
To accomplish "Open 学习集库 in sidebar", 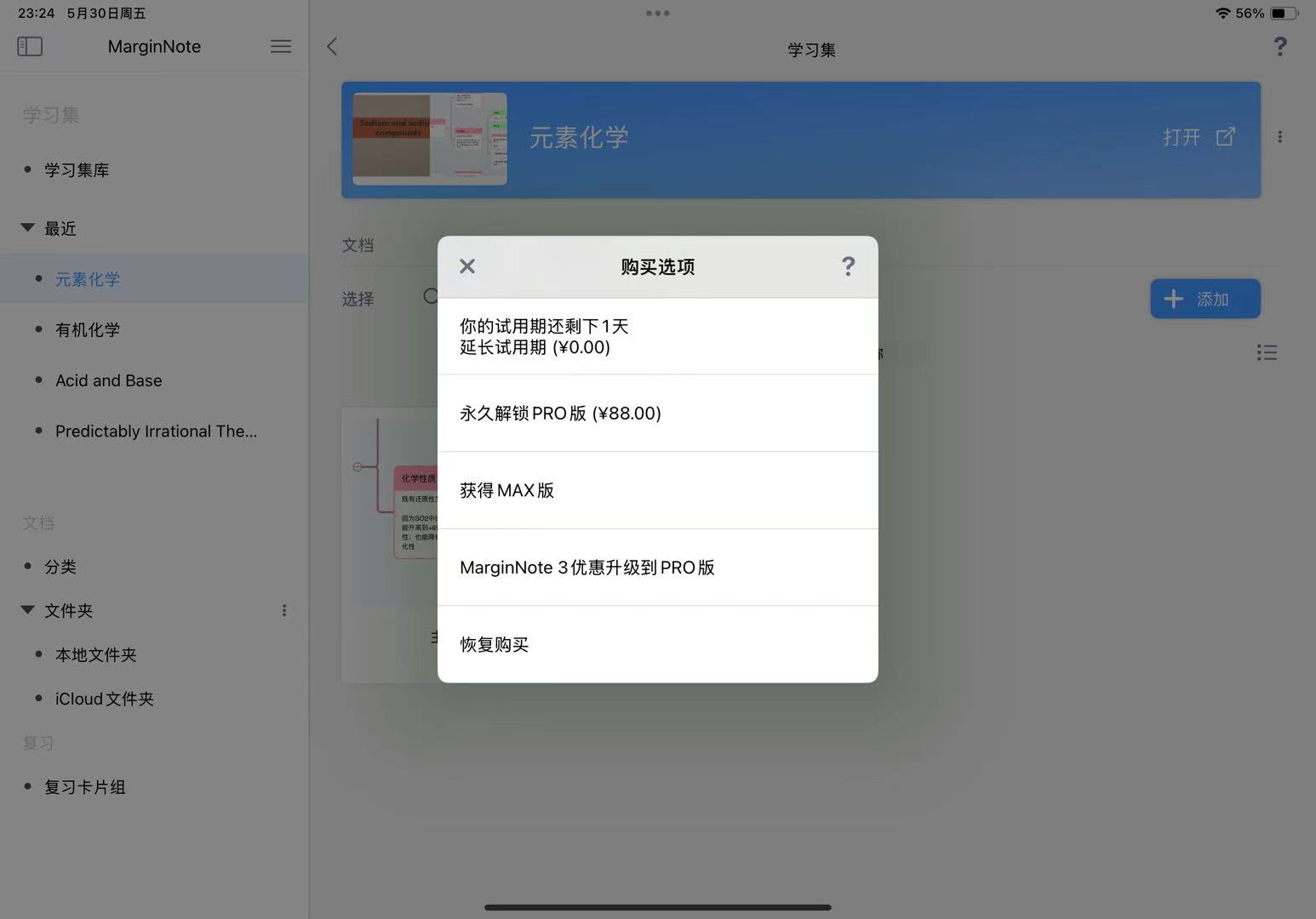I will pos(77,170).
